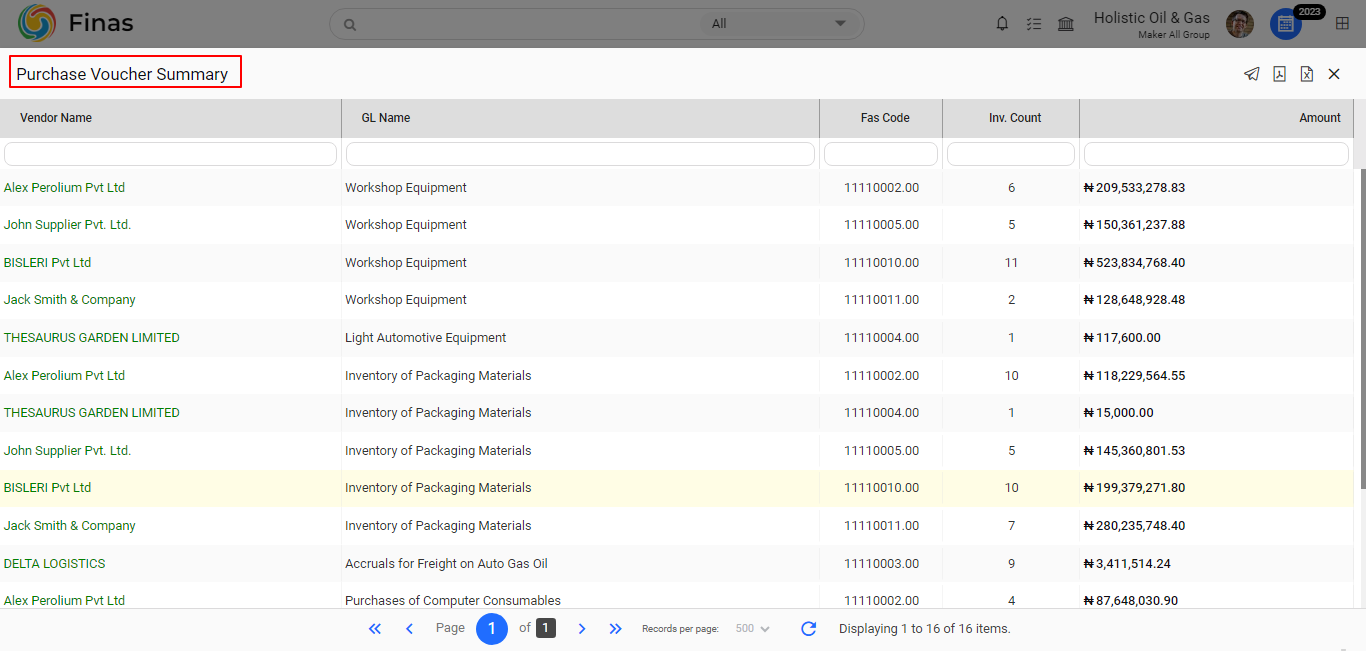The height and width of the screenshot is (651, 1366).
Task: Click amount ₦523,834,768.40
Action: pos(1134,263)
